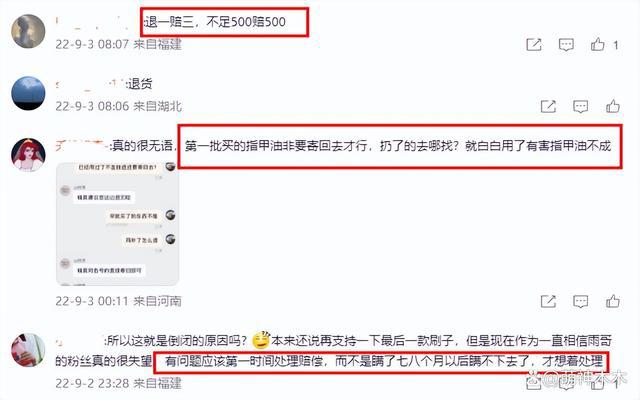The height and width of the screenshot is (400, 640).
Task: Reply to the 退一赔三 comment
Action: pyautogui.click(x=566, y=44)
